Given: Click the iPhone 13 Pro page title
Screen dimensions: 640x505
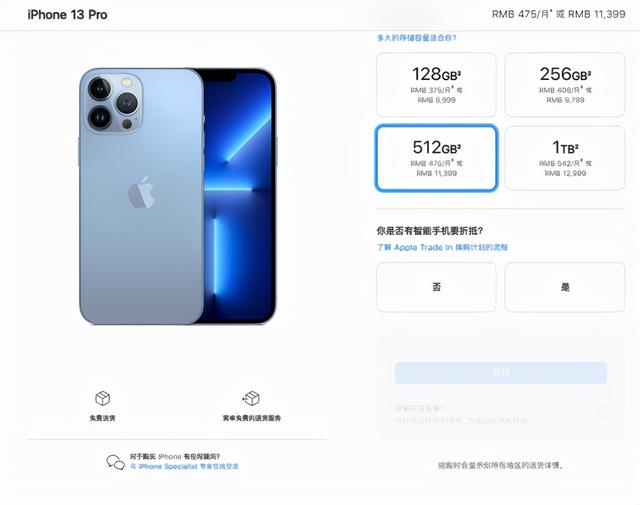Looking at the screenshot, I should pyautogui.click(x=67, y=15).
